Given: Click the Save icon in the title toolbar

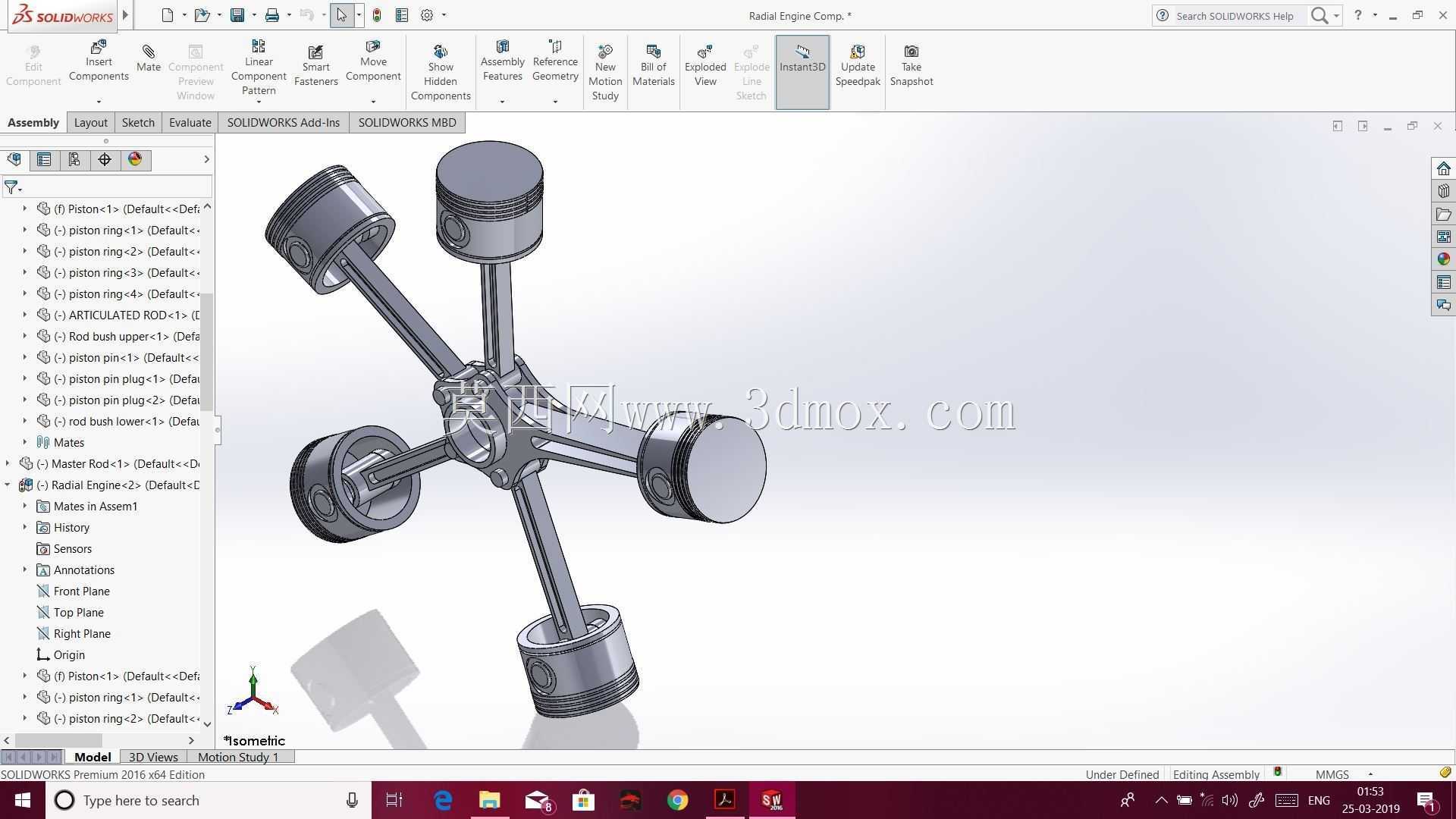Looking at the screenshot, I should [237, 15].
